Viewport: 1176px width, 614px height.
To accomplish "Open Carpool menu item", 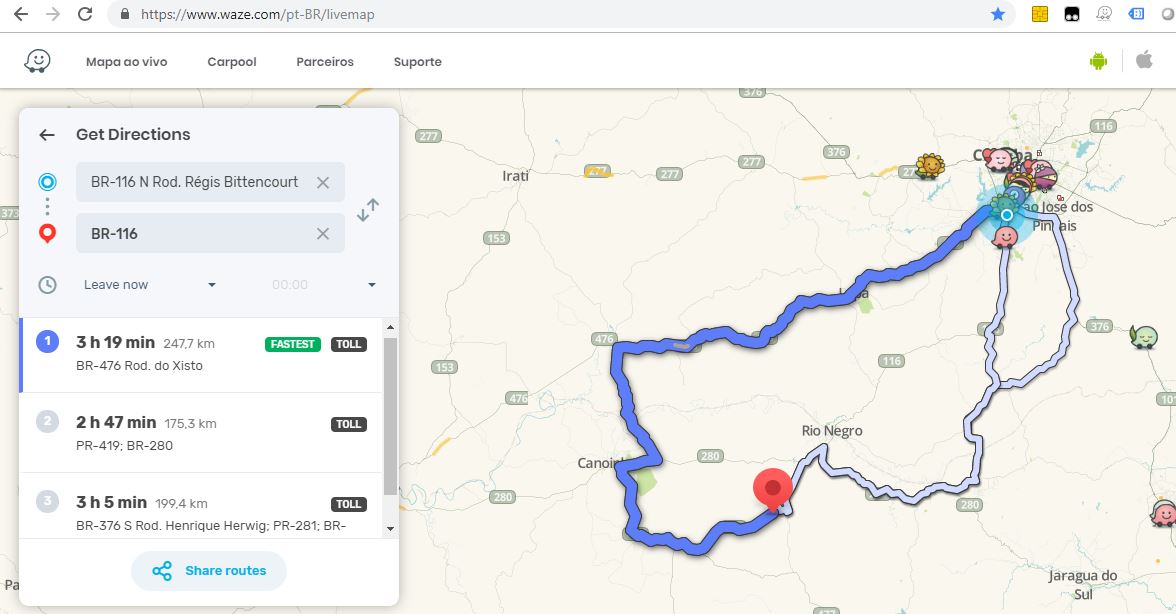I will (232, 61).
